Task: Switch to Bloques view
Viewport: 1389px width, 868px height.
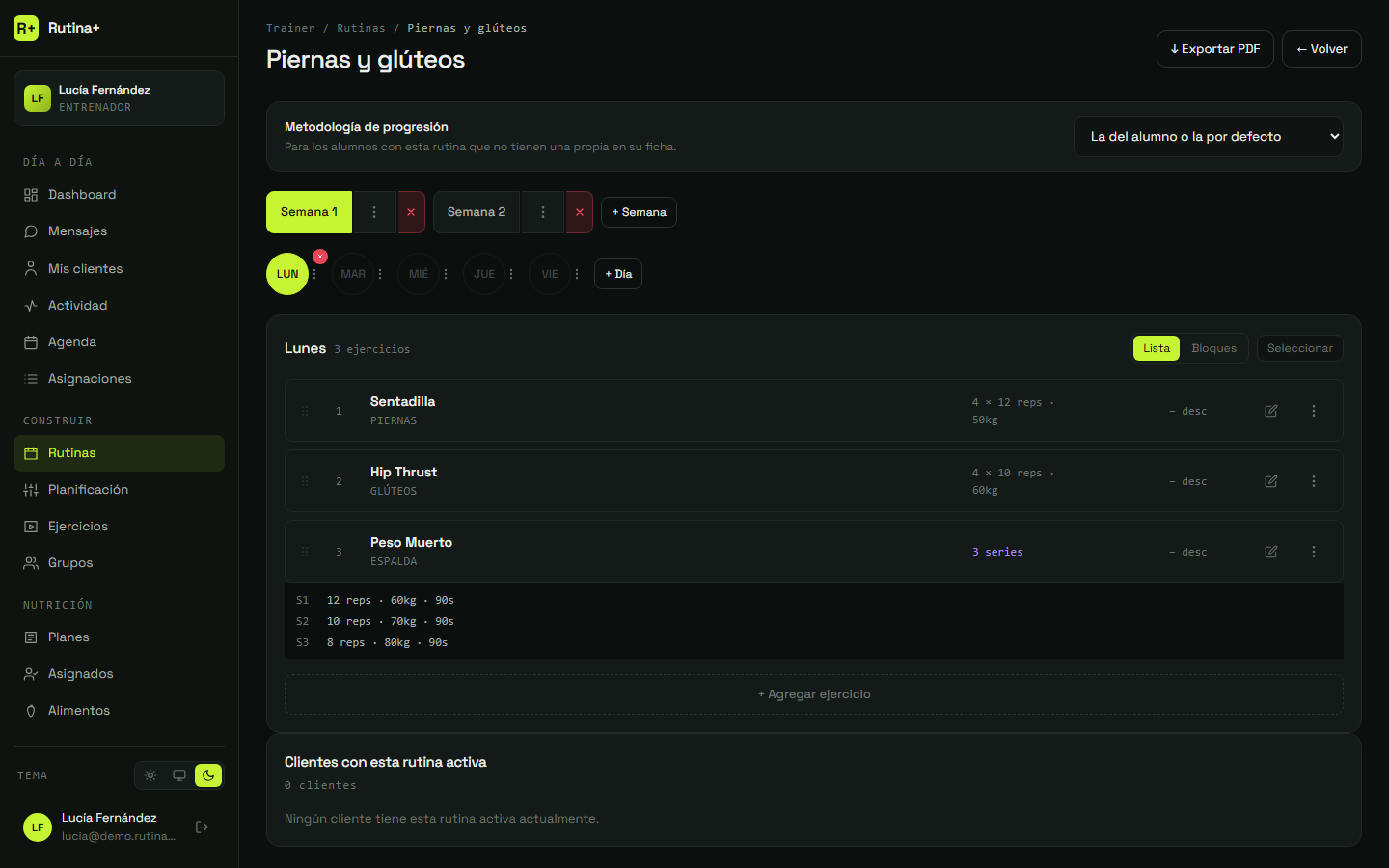Action: 1213,348
